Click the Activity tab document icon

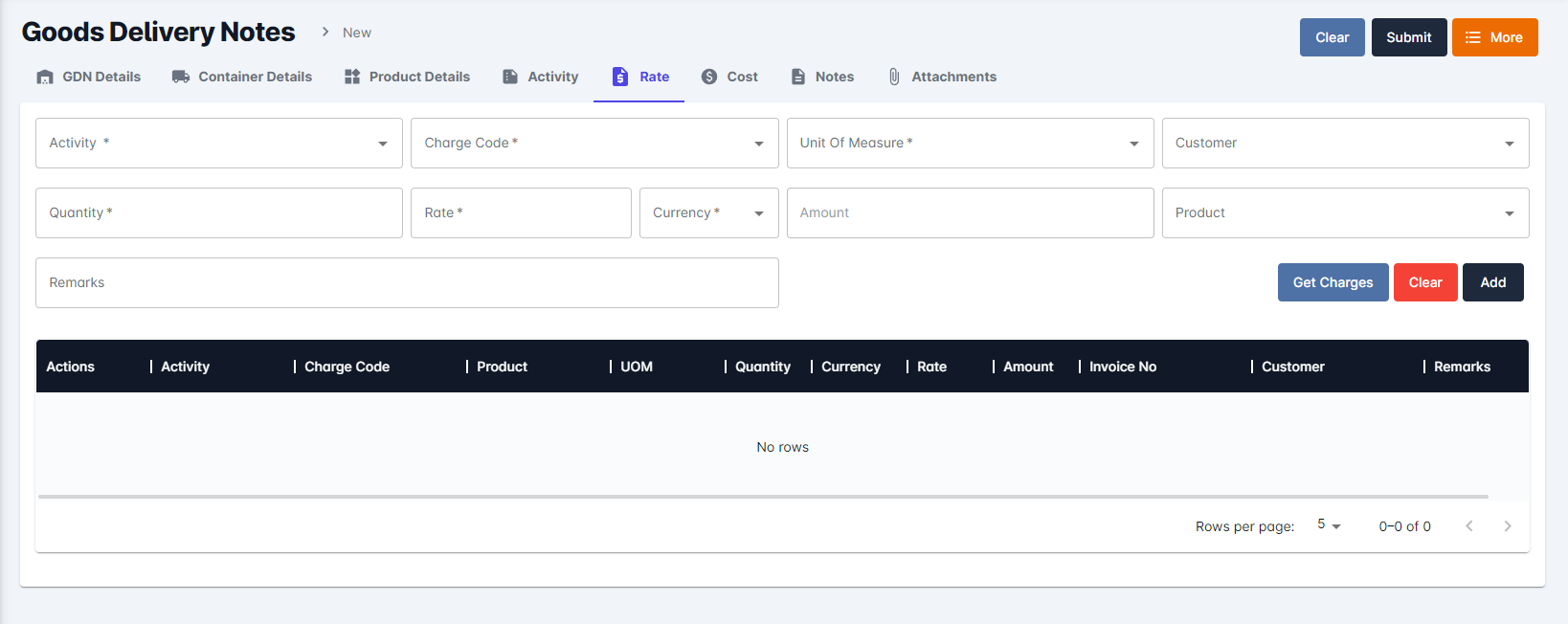pos(510,77)
